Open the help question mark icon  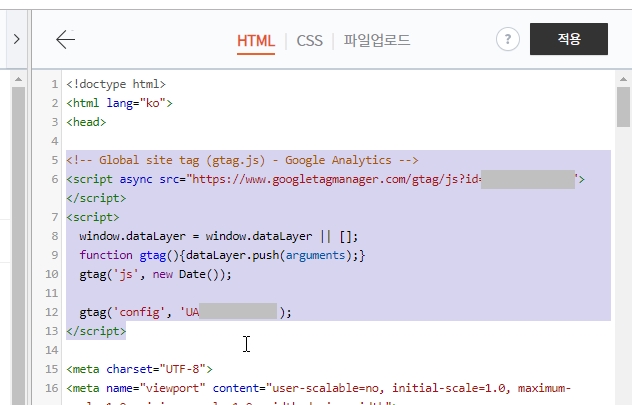(x=507, y=39)
